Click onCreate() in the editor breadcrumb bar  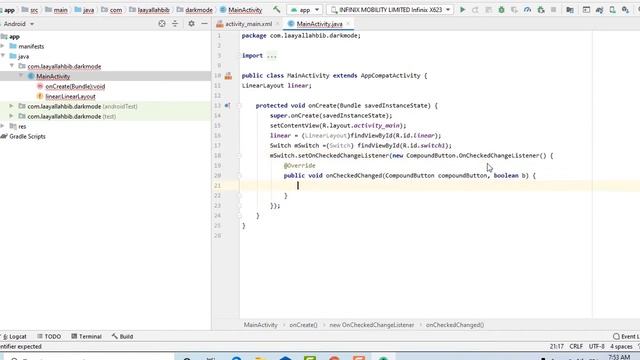tap(303, 325)
